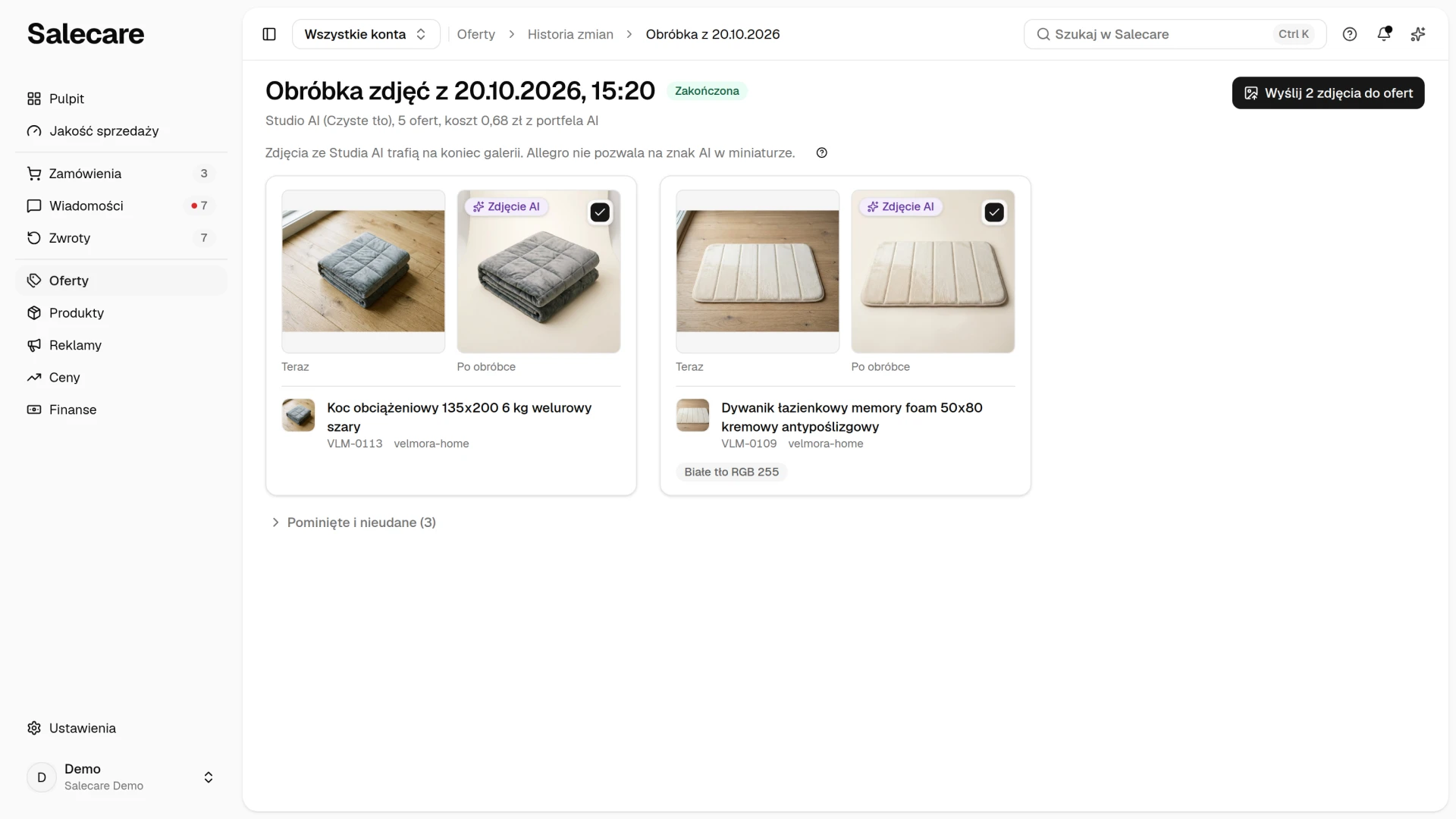Toggle the sidebar panel icon
Viewport: 1456px width, 819px height.
click(269, 34)
